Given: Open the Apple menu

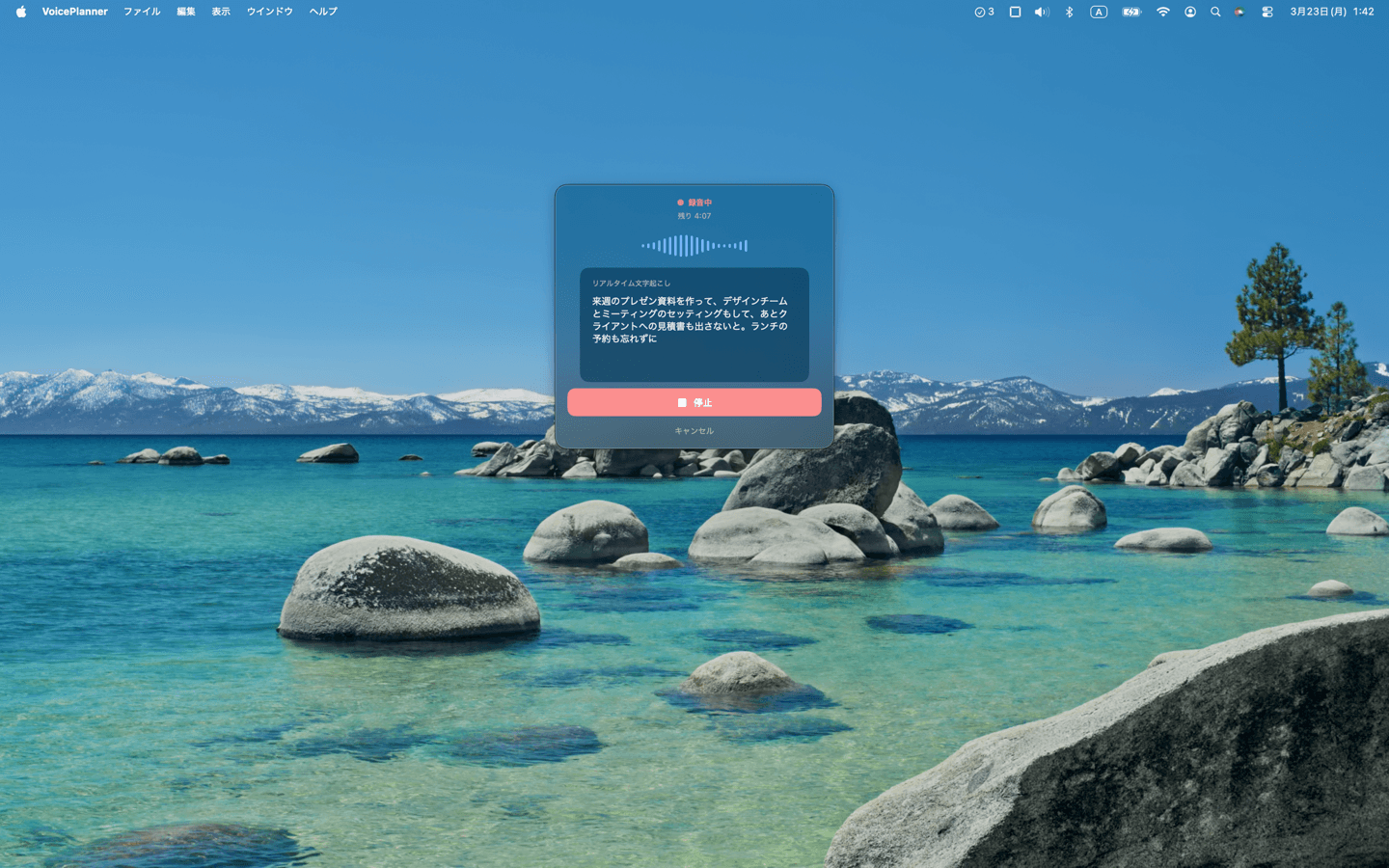Looking at the screenshot, I should (x=20, y=12).
